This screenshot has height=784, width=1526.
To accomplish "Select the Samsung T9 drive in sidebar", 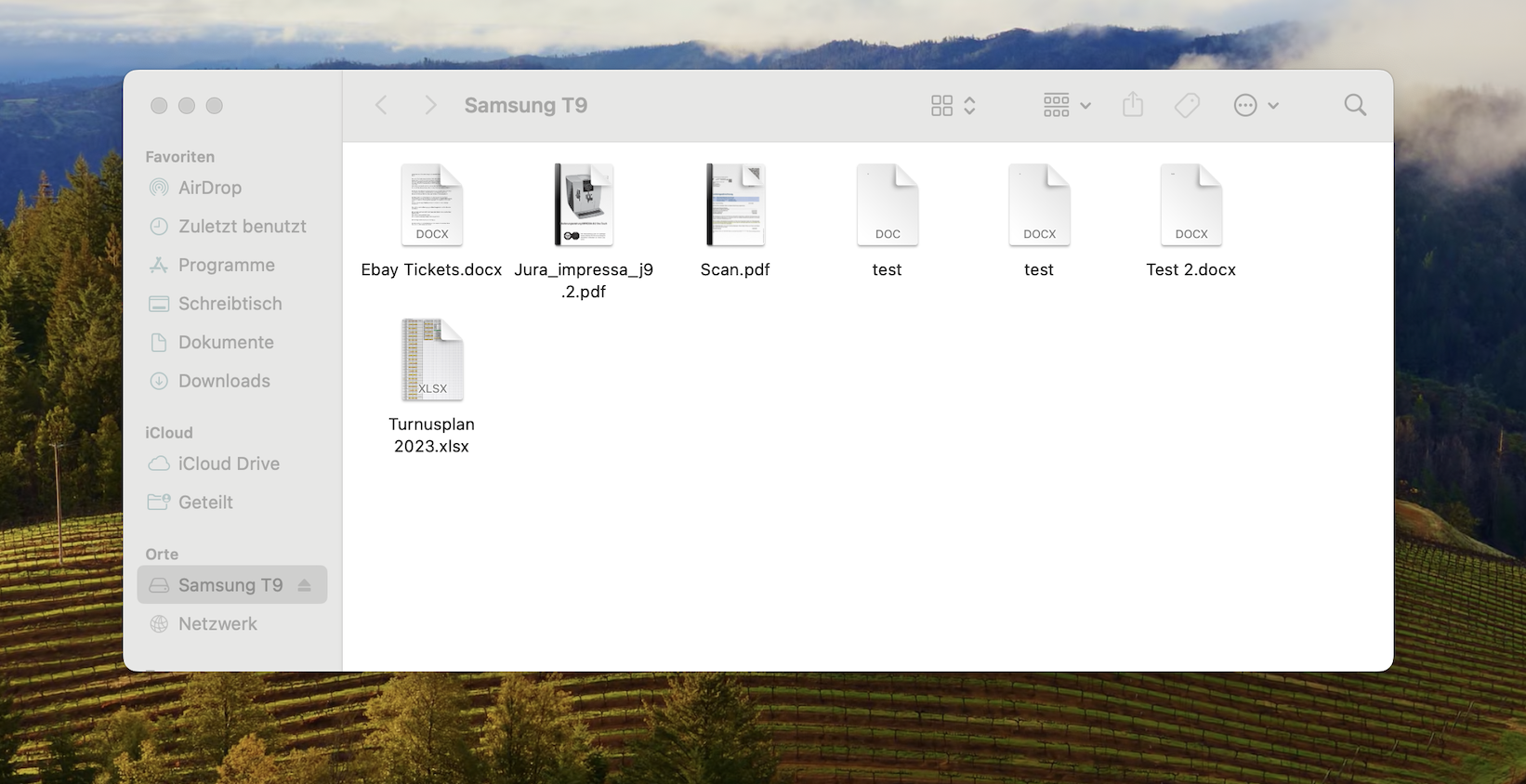I will 232,585.
